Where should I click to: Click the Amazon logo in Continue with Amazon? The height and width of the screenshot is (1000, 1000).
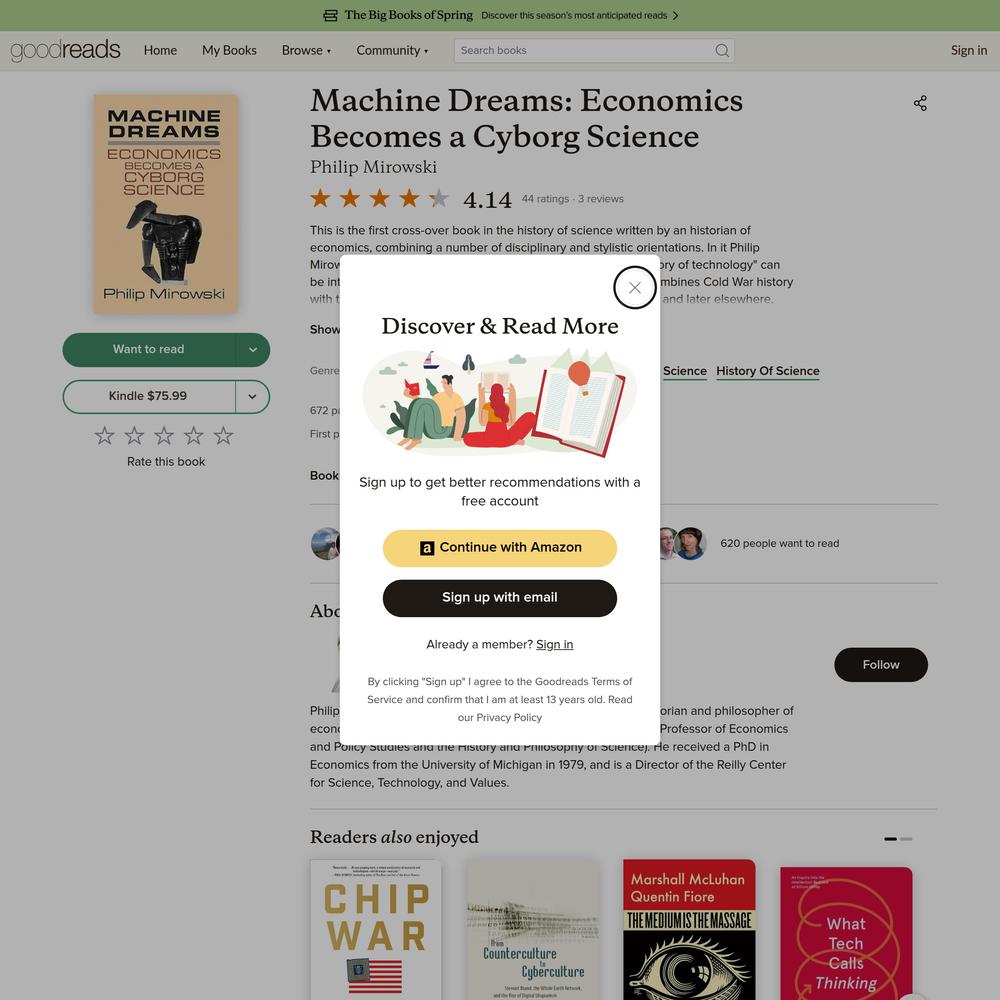[x=427, y=548]
